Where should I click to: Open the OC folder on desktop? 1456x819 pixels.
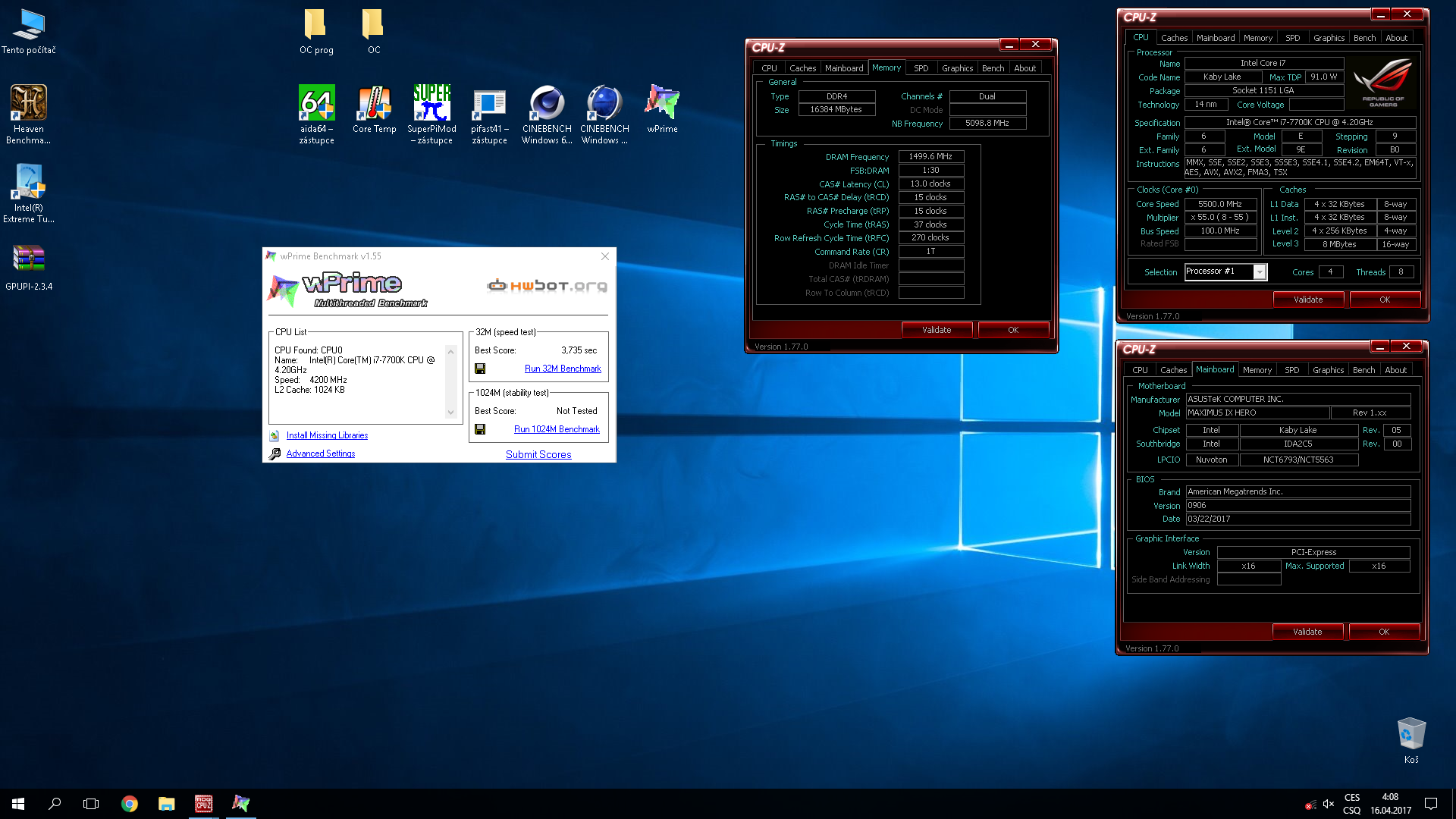click(374, 32)
